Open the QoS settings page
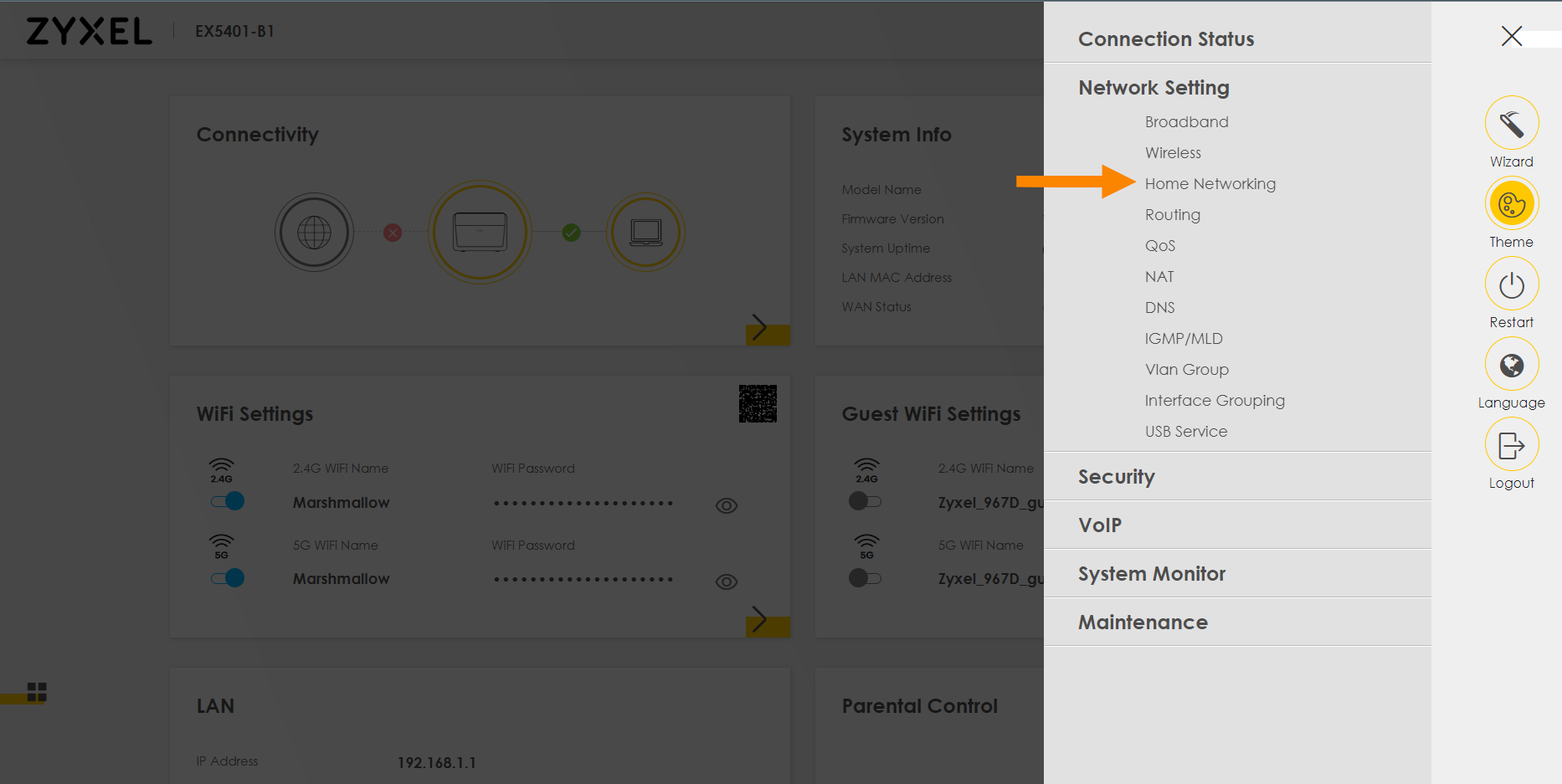Image resolution: width=1562 pixels, height=784 pixels. tap(1160, 245)
